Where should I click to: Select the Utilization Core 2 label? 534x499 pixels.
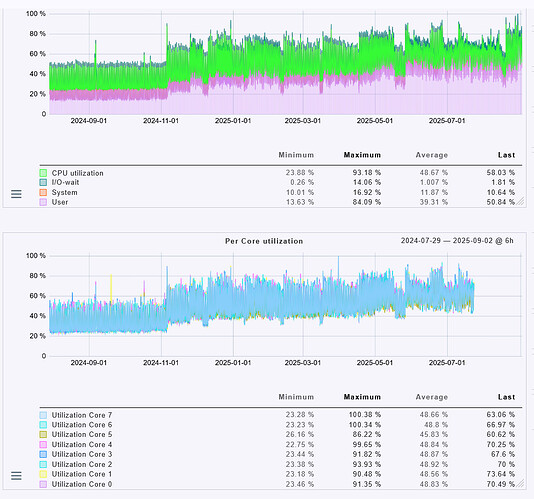(x=82, y=464)
